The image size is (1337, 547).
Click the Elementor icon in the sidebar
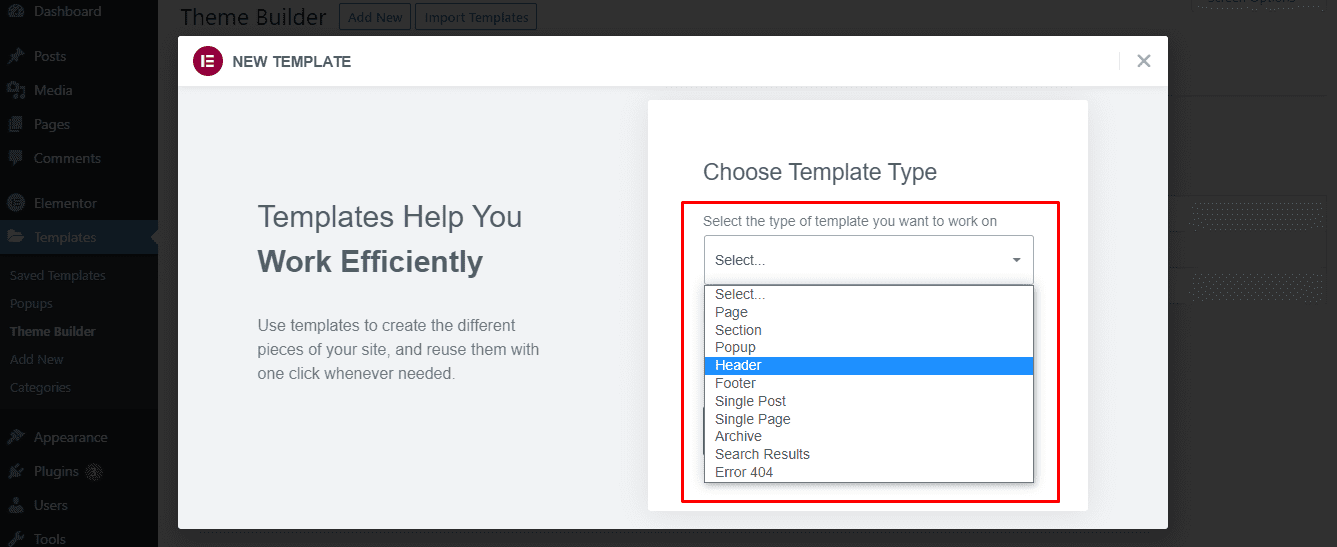click(16, 203)
